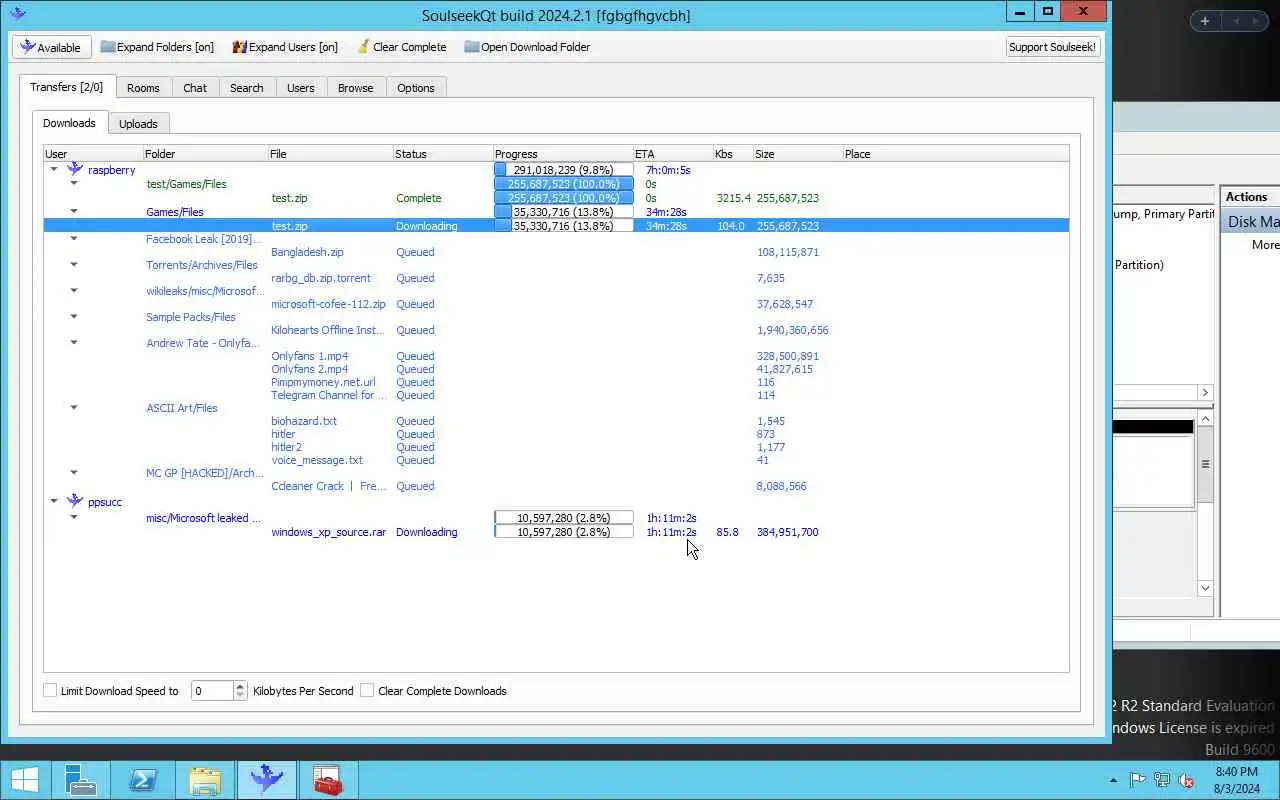Open Server Manager from taskbar
Viewport: 1280px width, 800px height.
(80, 780)
